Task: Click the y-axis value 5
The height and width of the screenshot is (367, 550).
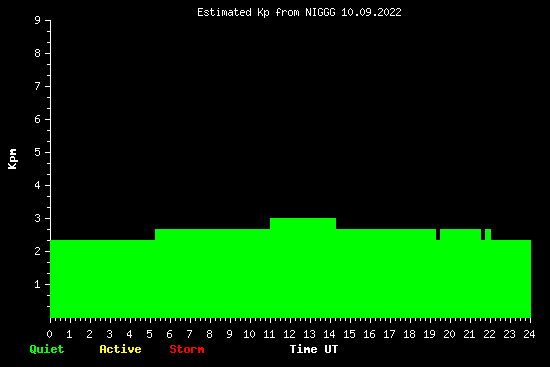Action: tap(38, 152)
